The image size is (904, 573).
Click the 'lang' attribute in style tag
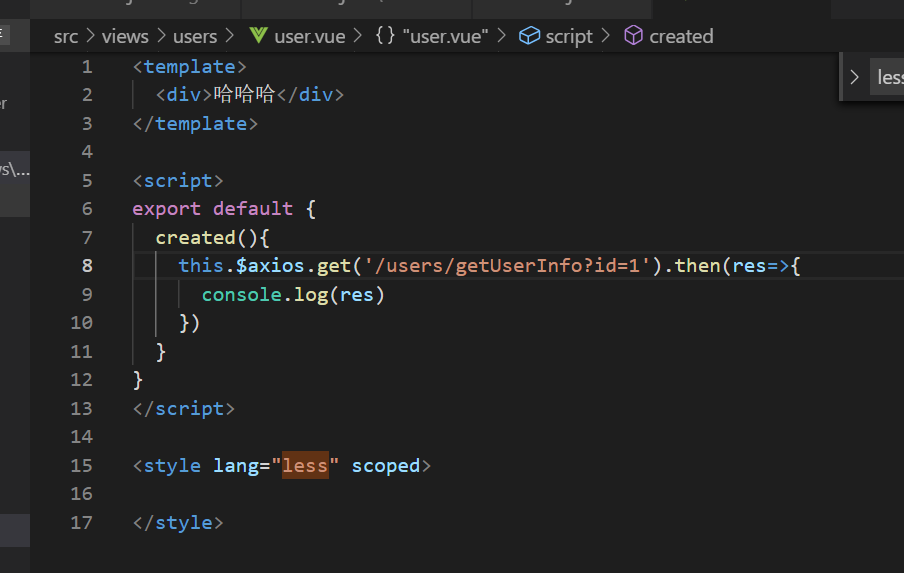click(x=236, y=466)
